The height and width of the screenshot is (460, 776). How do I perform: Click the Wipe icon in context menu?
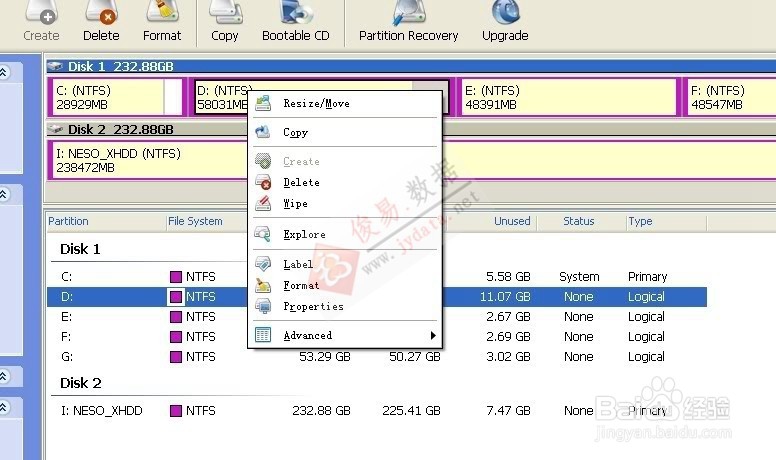[x=263, y=203]
